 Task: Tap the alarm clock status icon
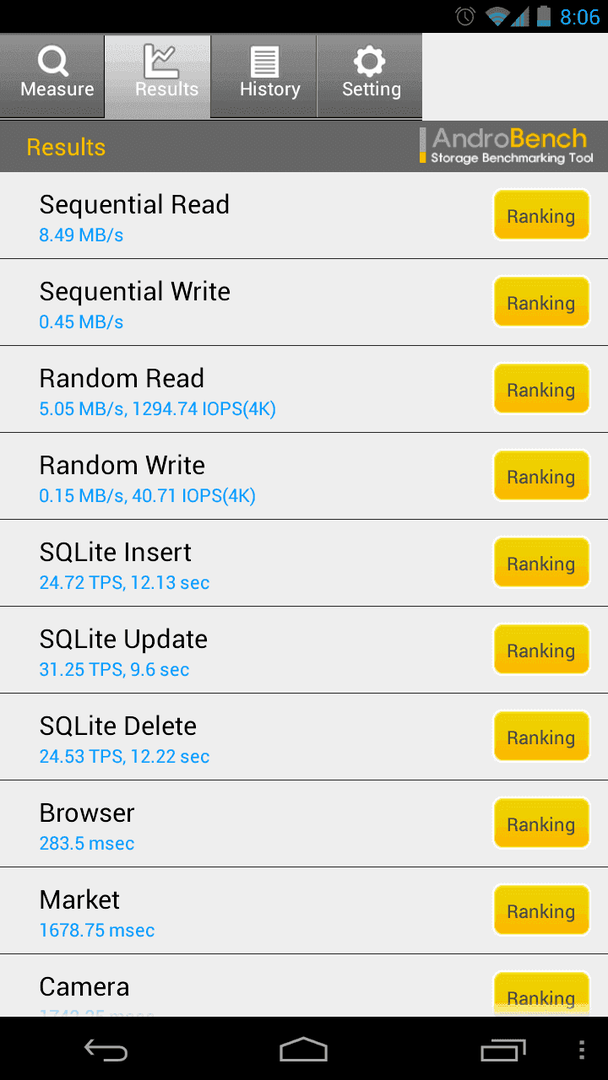point(465,16)
